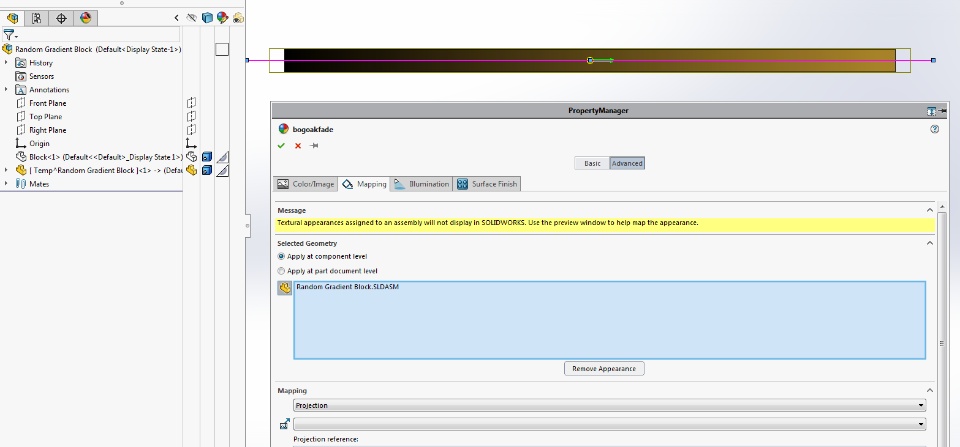Select the History folder label
This screenshot has height=447, width=960.
click(x=41, y=63)
